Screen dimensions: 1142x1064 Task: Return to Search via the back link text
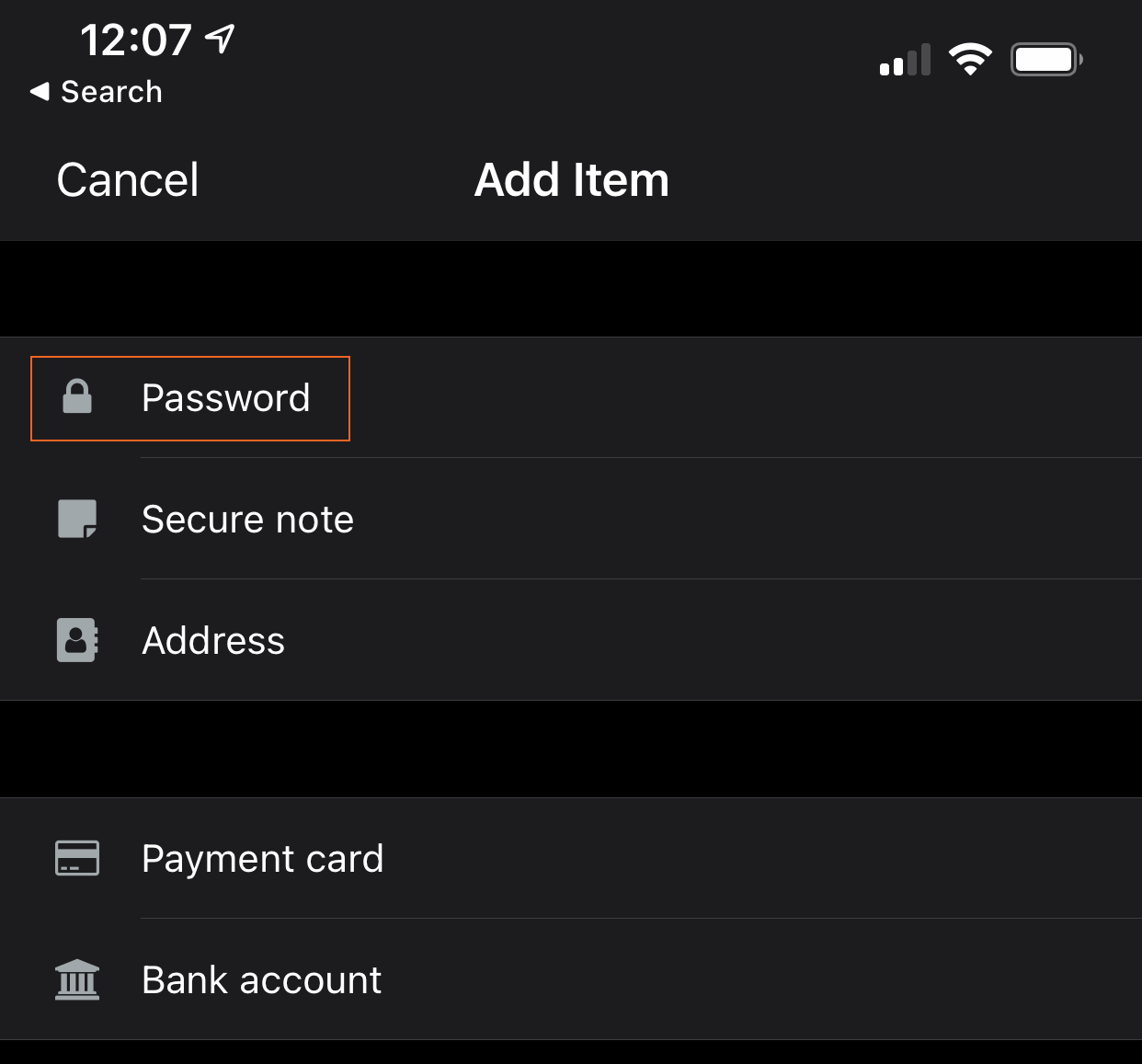pos(111,92)
